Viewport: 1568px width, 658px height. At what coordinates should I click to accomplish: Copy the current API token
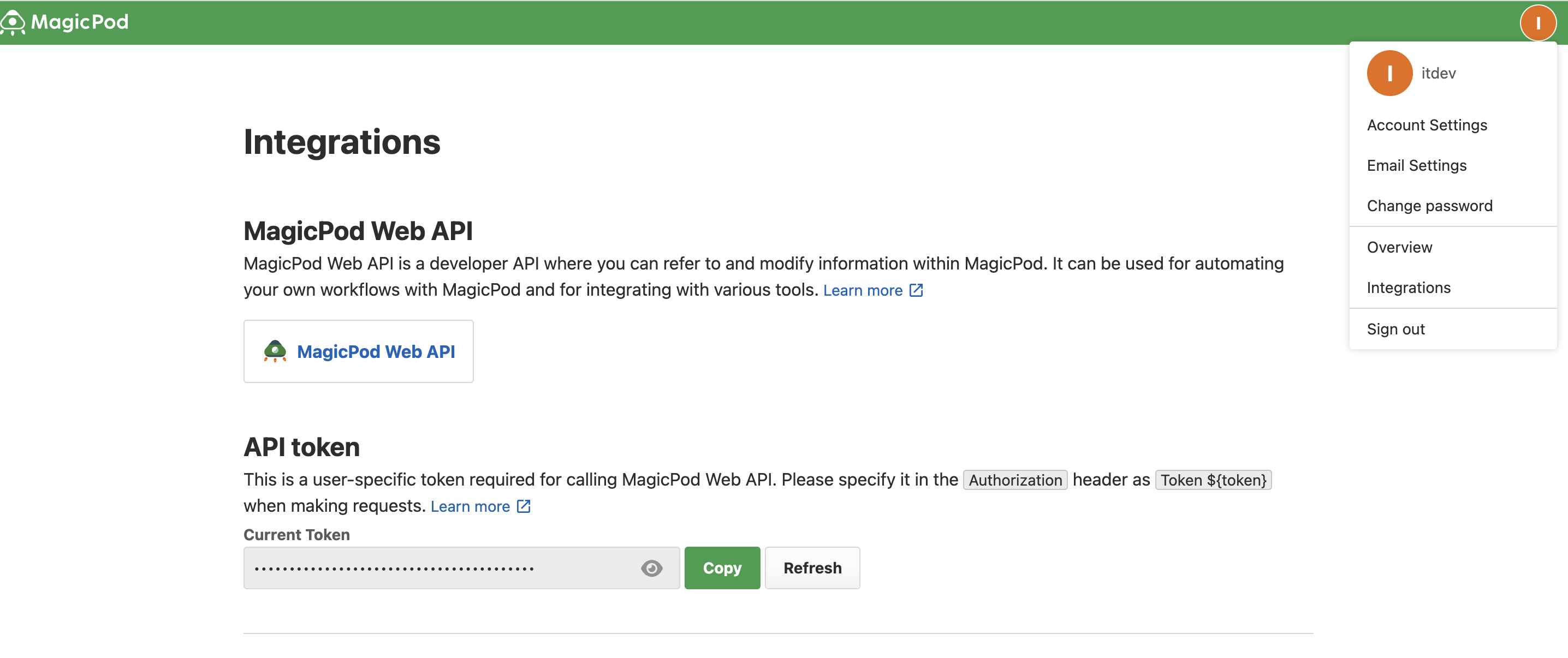tap(722, 568)
